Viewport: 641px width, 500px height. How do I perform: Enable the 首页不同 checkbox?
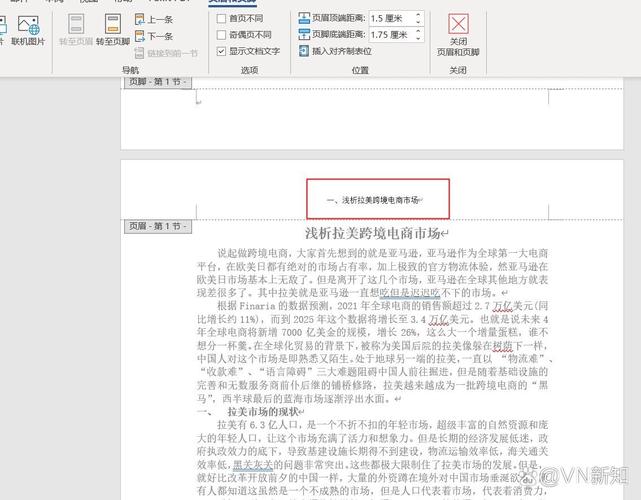221,18
